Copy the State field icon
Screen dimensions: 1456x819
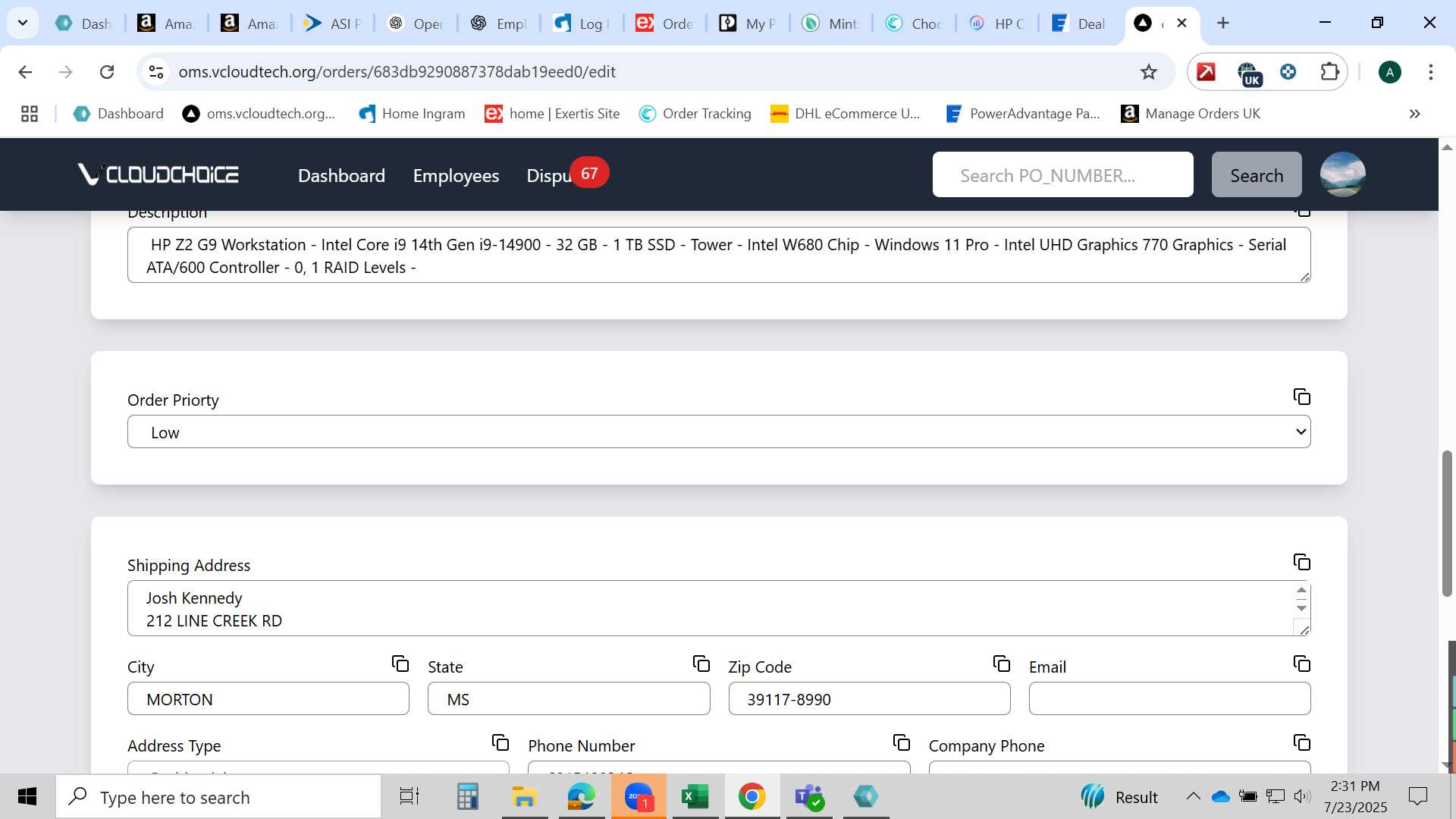(x=701, y=664)
